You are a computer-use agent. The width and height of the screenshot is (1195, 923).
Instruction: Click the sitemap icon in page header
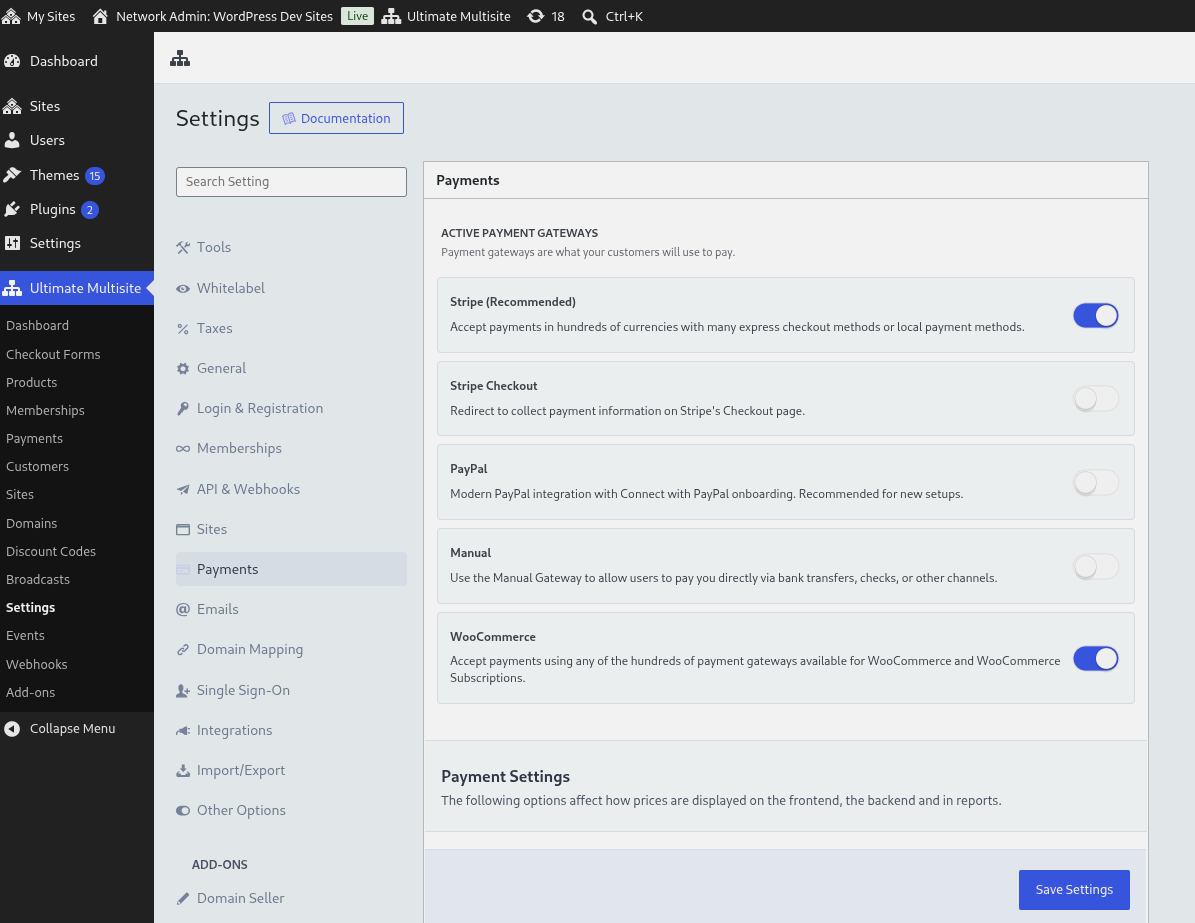[x=180, y=58]
